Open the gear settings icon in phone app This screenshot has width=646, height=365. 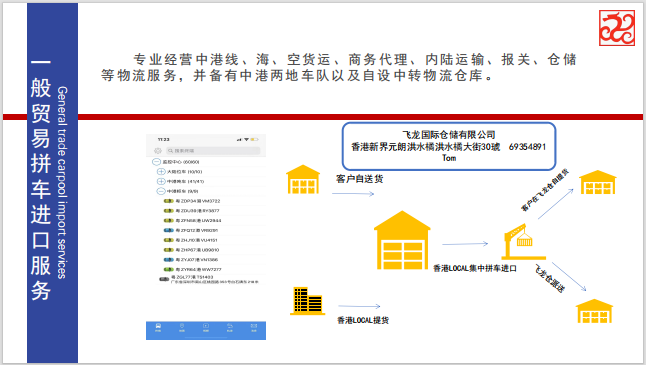click(x=158, y=151)
